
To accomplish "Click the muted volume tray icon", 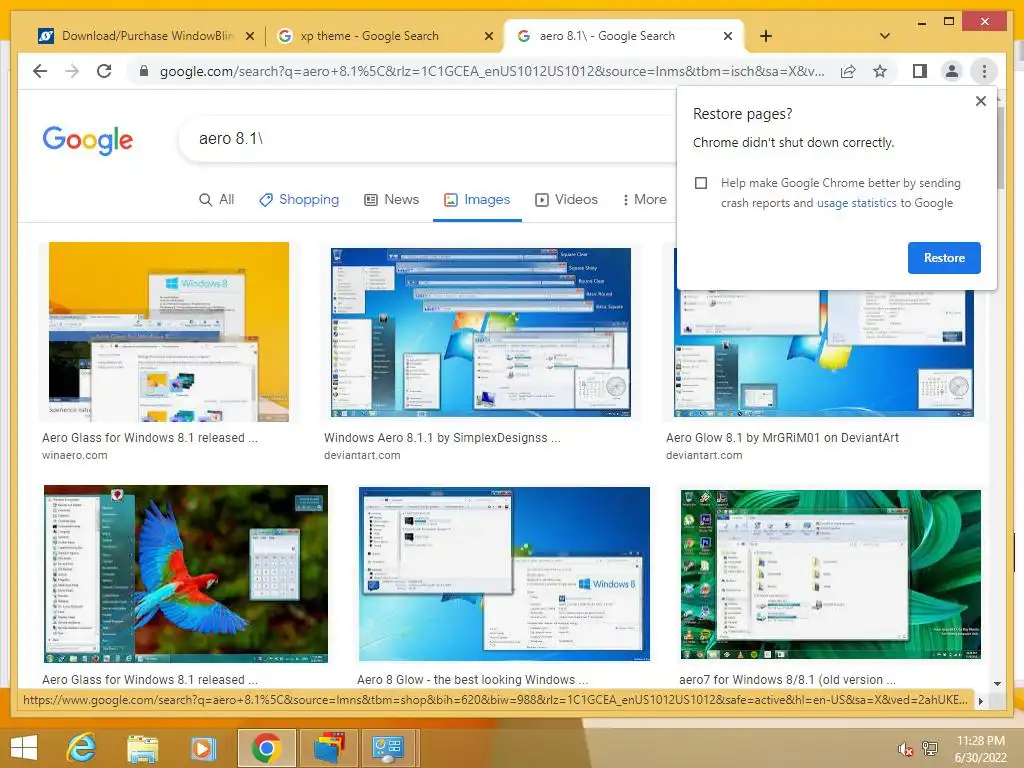I will (x=904, y=748).
